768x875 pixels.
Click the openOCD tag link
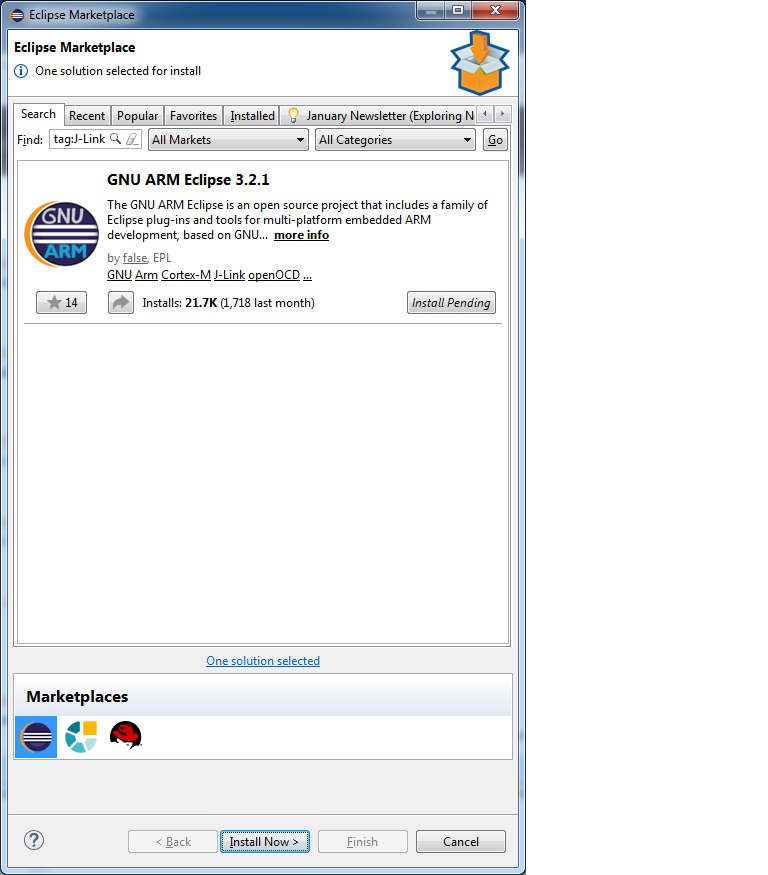[274, 275]
